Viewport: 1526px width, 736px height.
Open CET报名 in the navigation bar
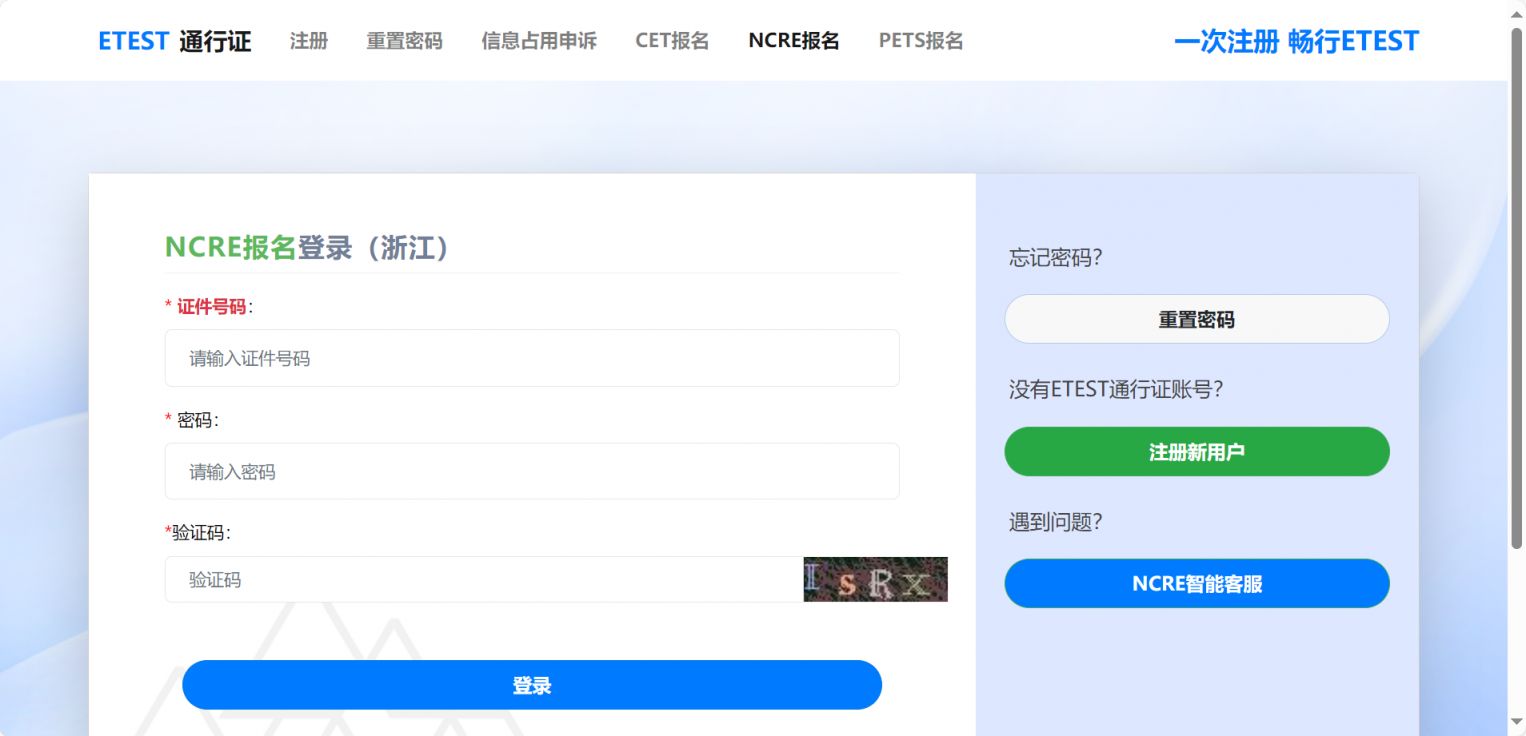pyautogui.click(x=672, y=41)
